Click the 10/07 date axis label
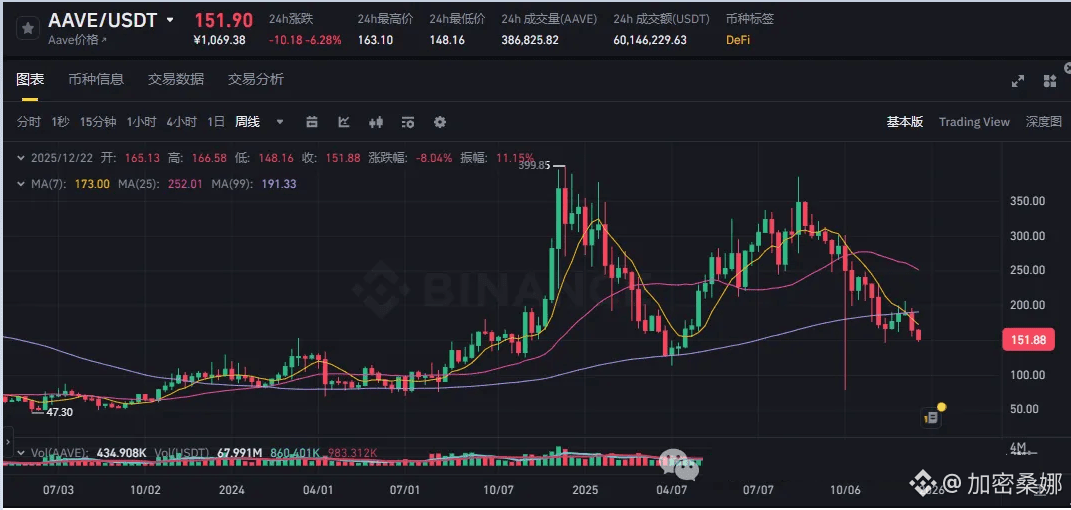The width and height of the screenshot is (1071, 510). point(498,490)
